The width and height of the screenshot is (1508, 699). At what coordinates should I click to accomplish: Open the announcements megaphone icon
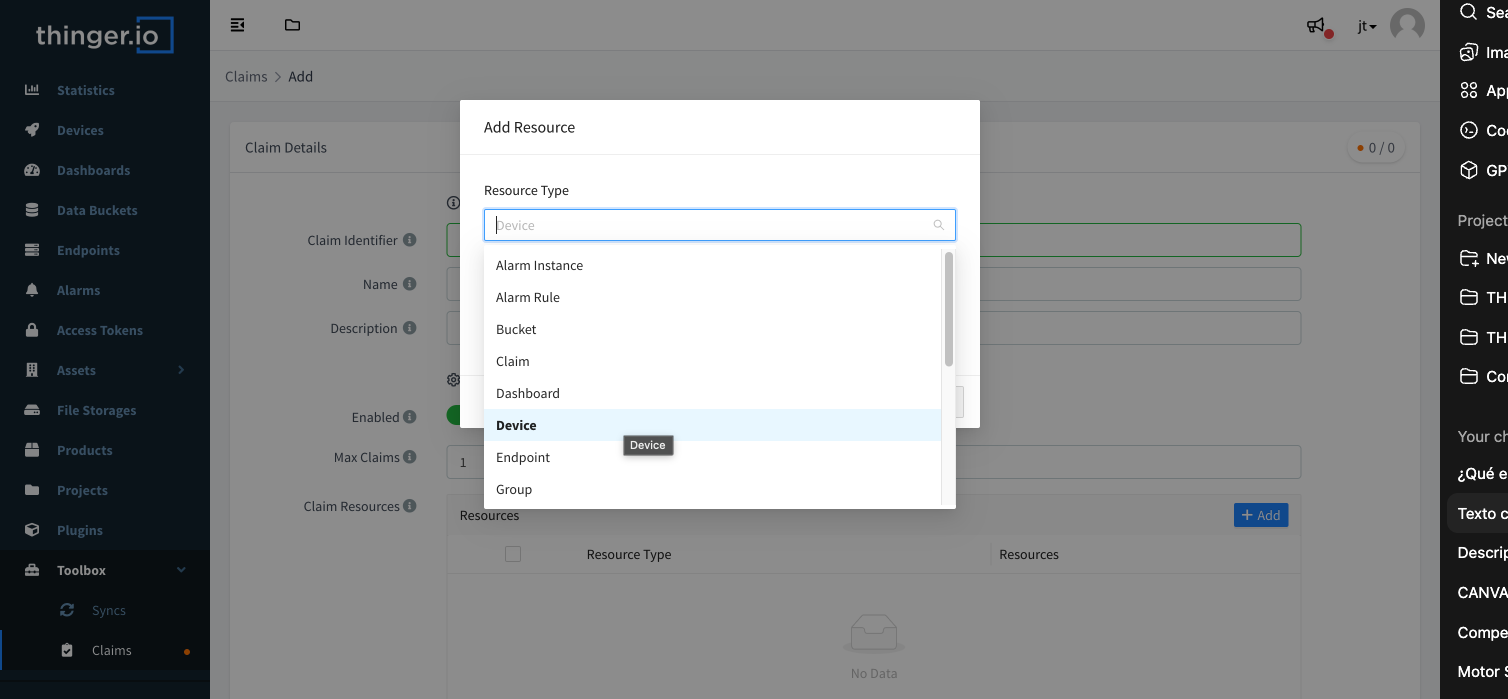1316,26
